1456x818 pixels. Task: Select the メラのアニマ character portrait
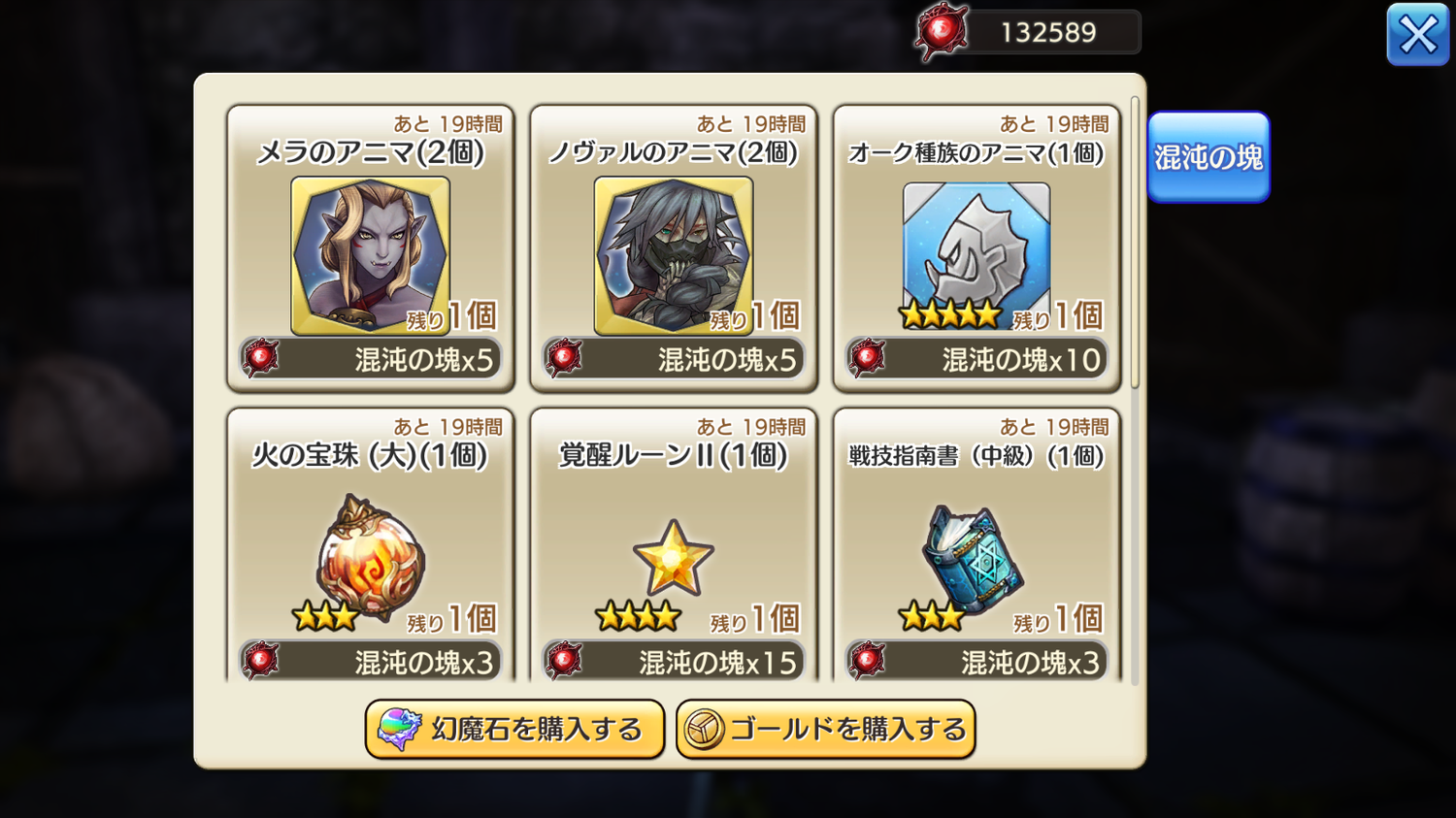tap(370, 256)
